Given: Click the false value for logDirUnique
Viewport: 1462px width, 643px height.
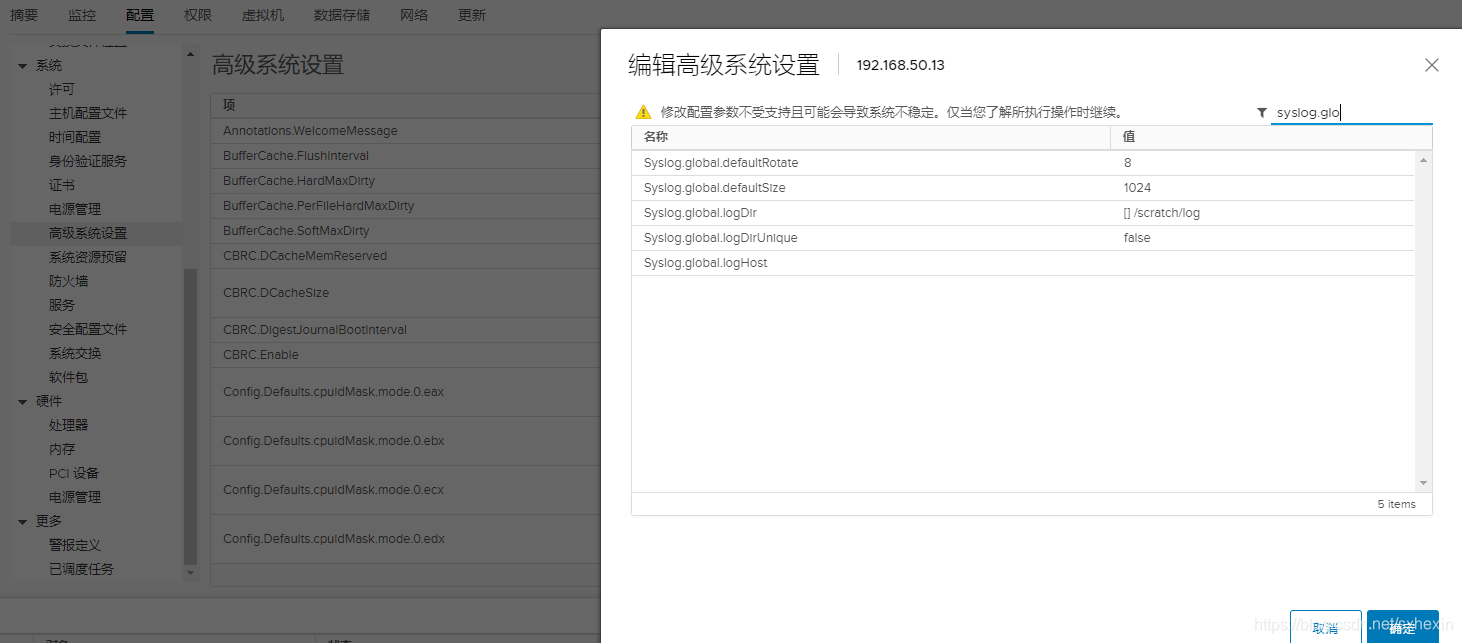Looking at the screenshot, I should point(1137,238).
